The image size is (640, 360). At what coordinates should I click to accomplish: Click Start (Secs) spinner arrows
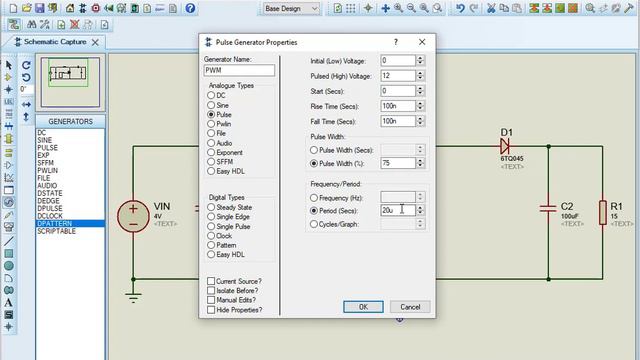(x=420, y=91)
